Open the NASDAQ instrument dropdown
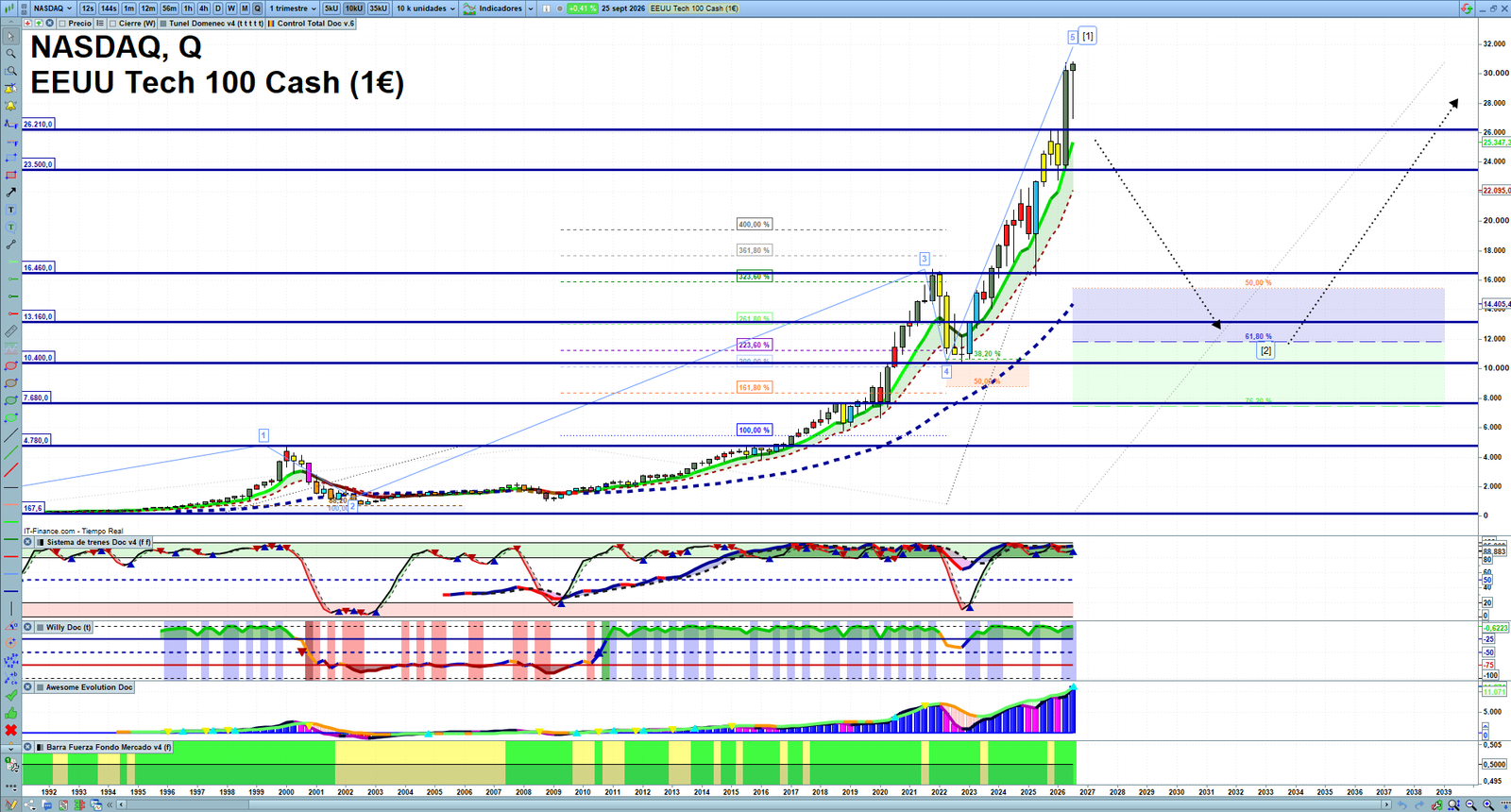The width and height of the screenshot is (1511, 812). pyautogui.click(x=53, y=8)
